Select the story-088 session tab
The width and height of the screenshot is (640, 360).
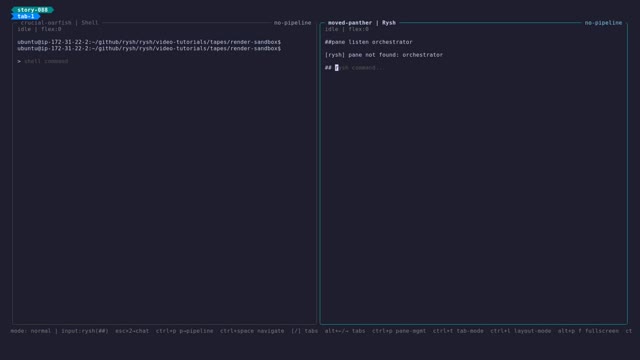click(x=32, y=10)
